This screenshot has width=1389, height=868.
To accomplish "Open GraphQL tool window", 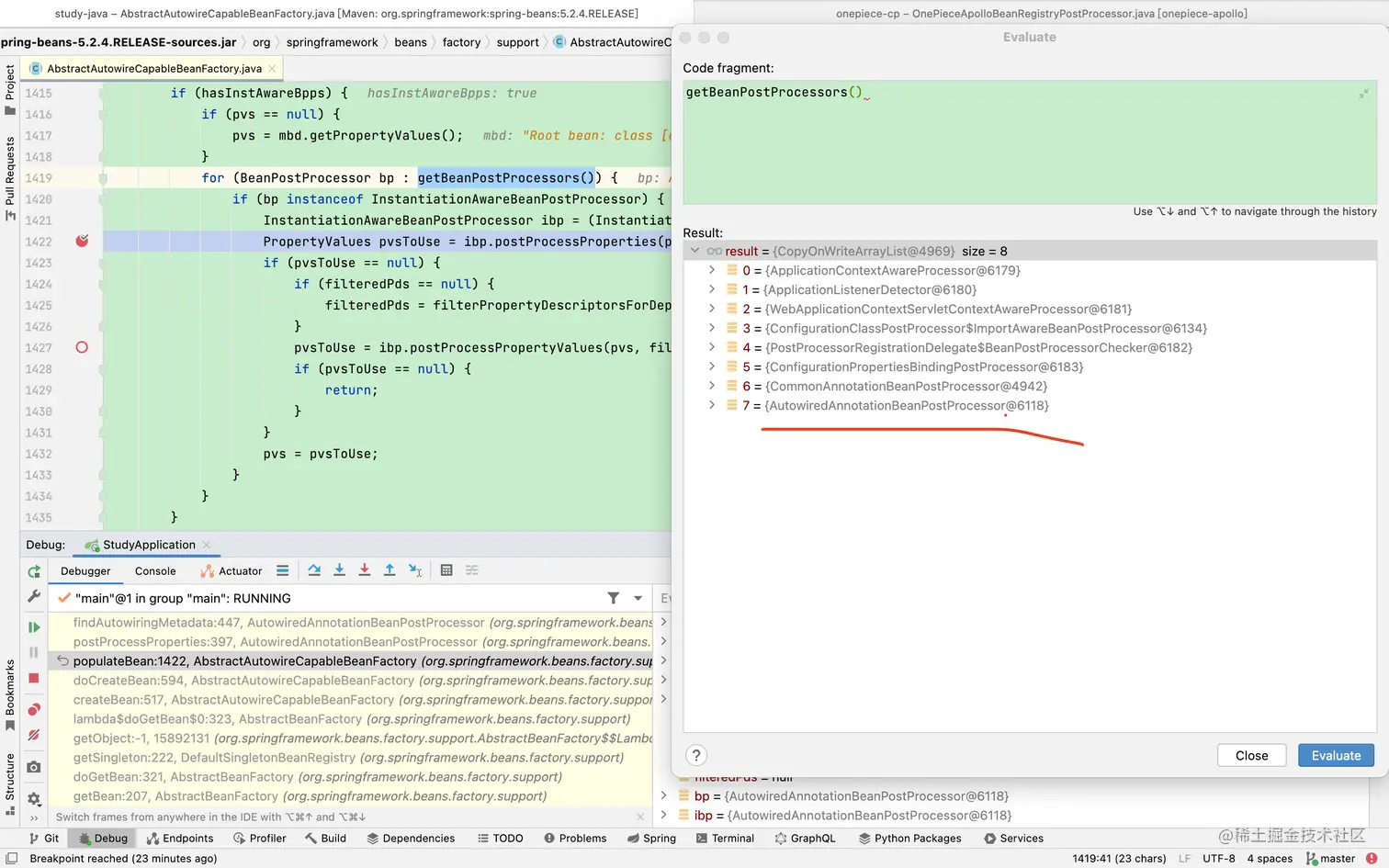I will coord(806,838).
